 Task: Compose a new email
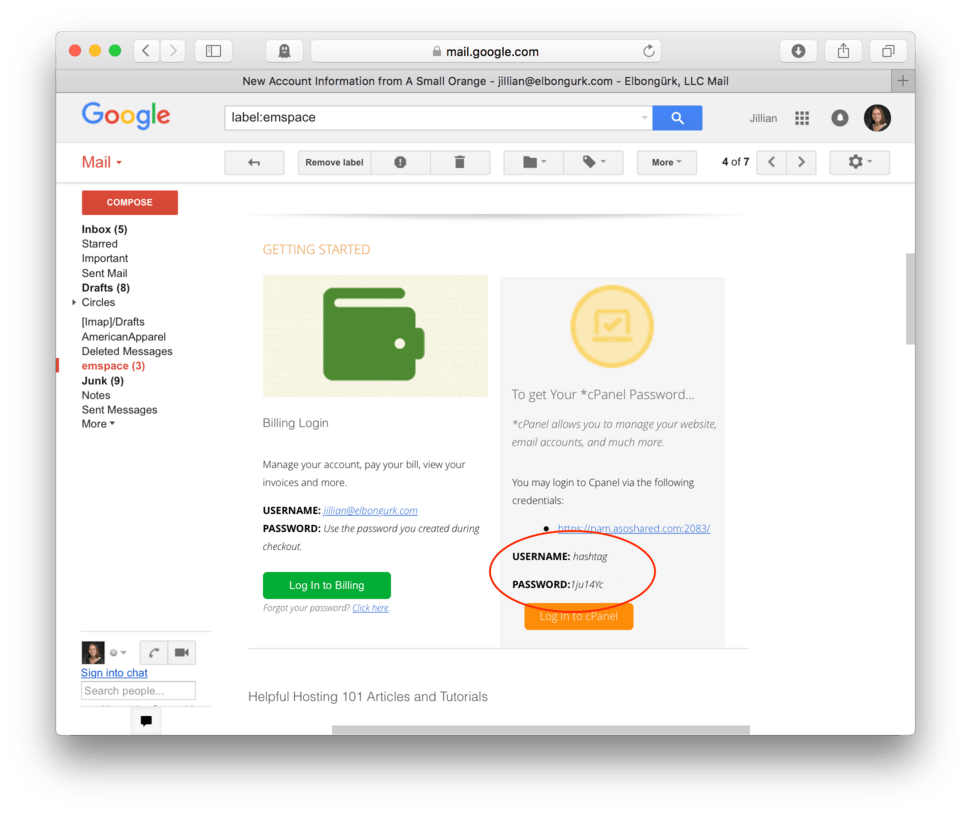(130, 203)
